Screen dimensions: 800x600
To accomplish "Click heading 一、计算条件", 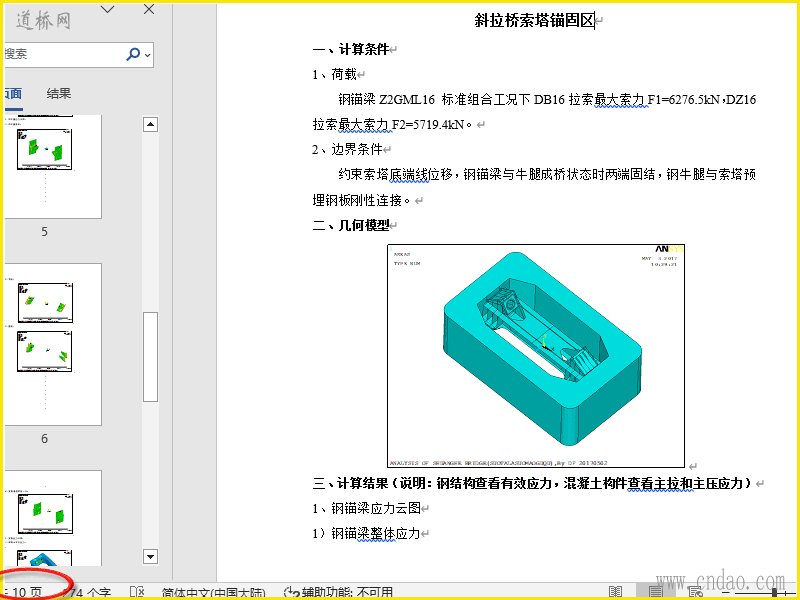I will tap(351, 49).
